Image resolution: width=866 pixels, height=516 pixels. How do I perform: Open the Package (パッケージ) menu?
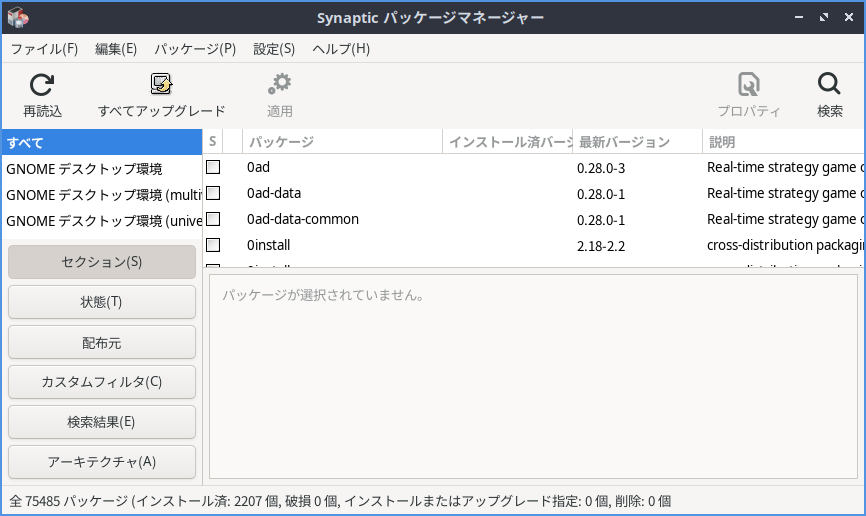[x=195, y=48]
